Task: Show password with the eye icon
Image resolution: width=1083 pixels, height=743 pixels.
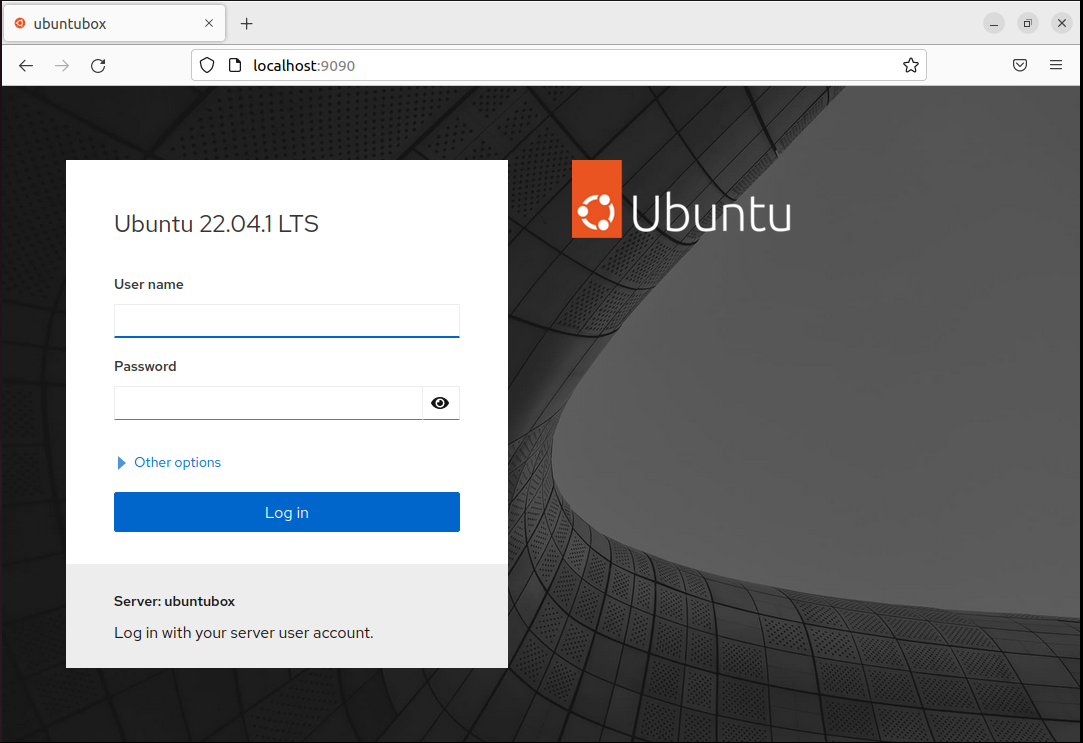Action: 440,403
